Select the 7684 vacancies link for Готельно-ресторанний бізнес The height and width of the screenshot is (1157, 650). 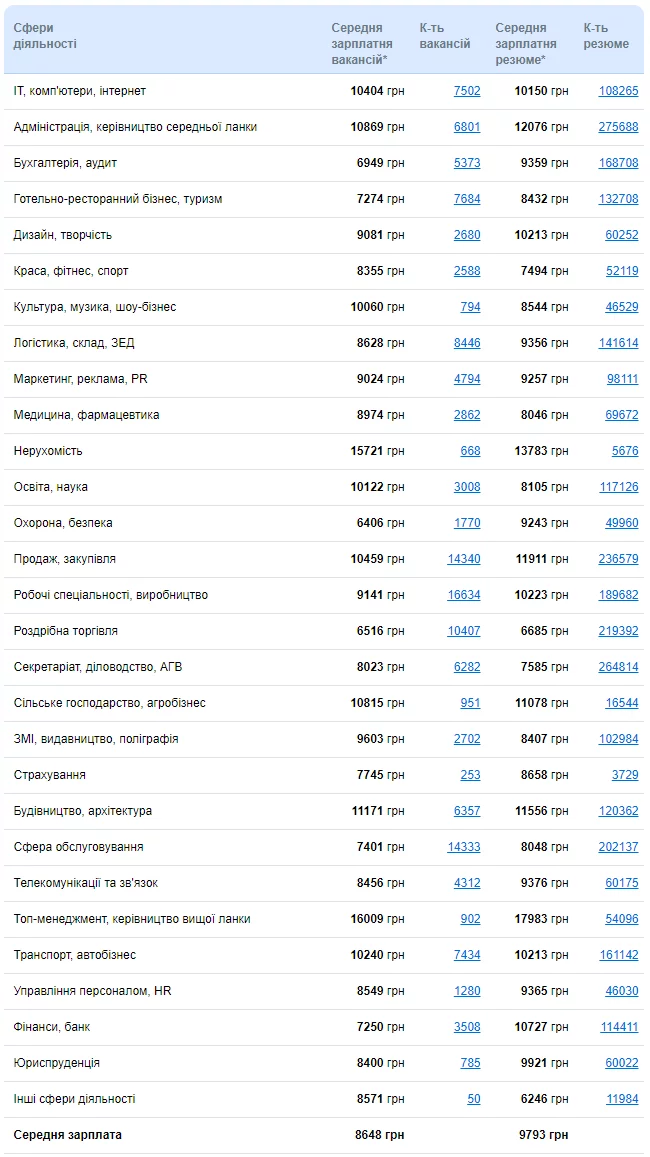(x=467, y=199)
